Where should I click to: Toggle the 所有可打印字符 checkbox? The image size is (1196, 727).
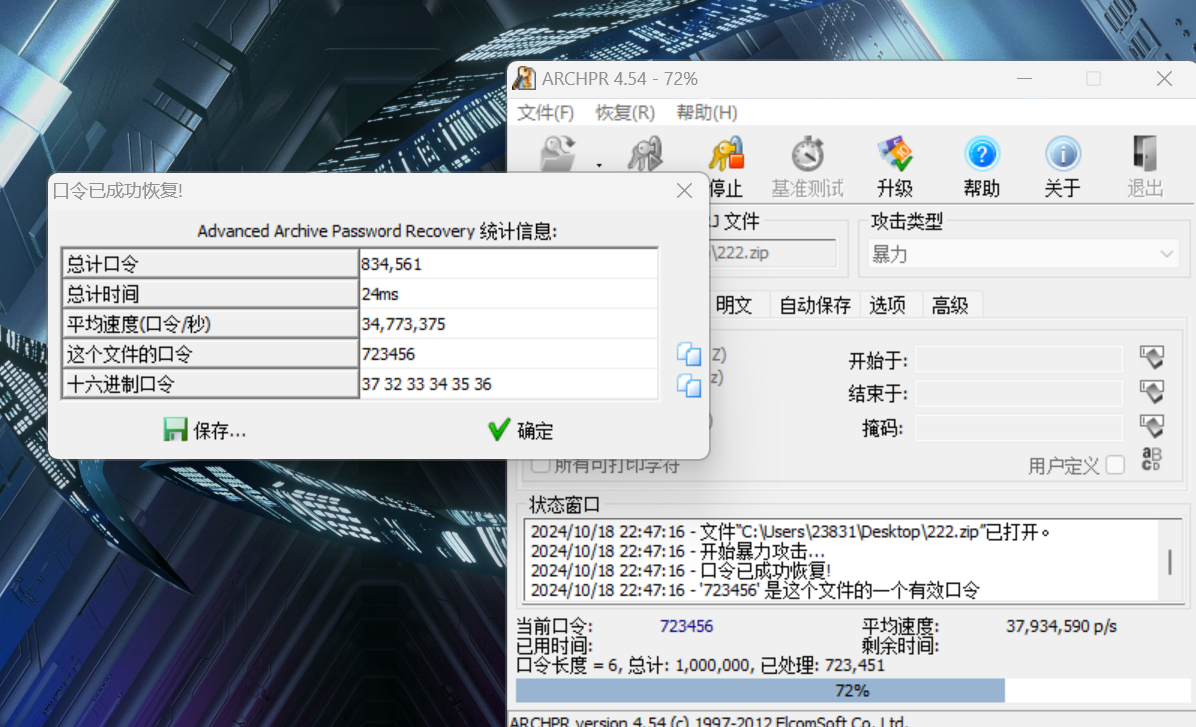[540, 465]
